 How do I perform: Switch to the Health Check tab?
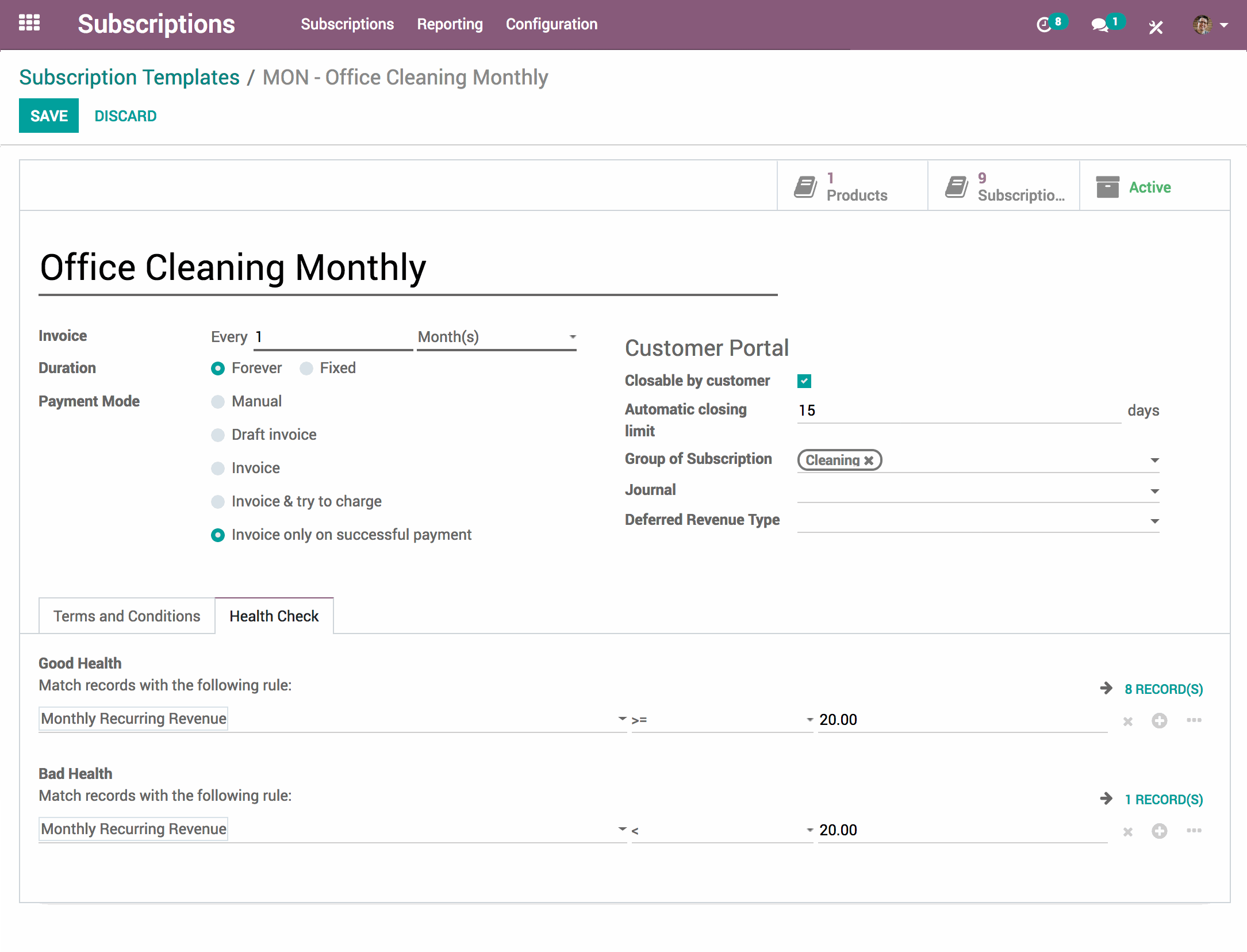[274, 615]
